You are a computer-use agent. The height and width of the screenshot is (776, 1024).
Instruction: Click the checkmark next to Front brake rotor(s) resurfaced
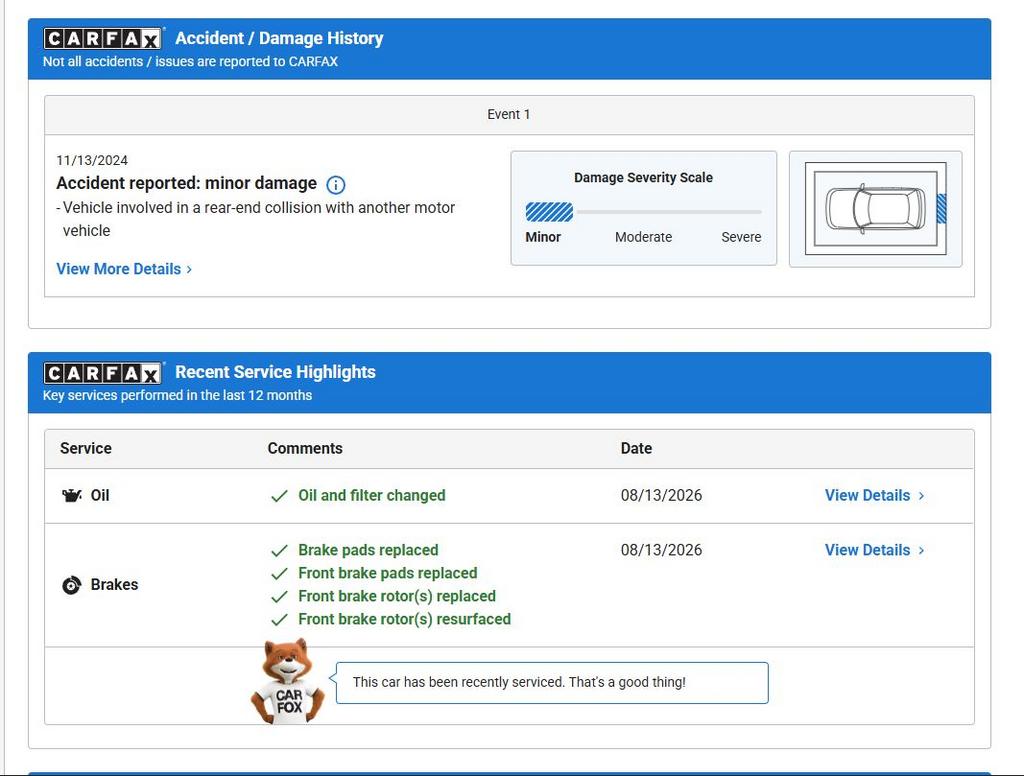tap(279, 619)
